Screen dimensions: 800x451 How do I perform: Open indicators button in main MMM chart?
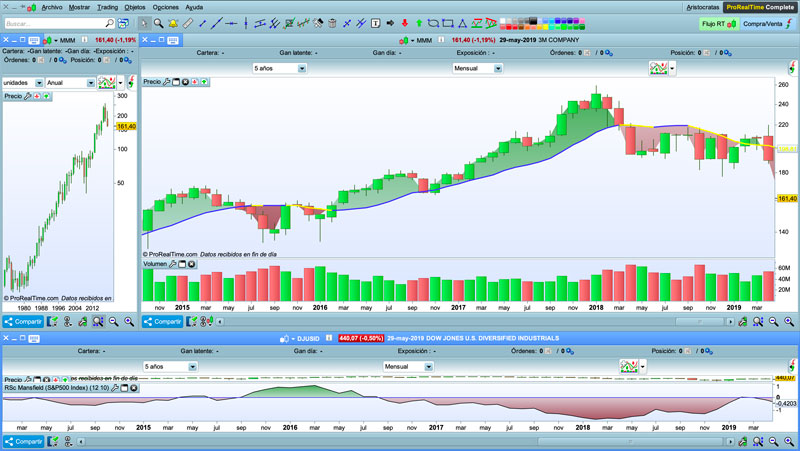tap(658, 68)
